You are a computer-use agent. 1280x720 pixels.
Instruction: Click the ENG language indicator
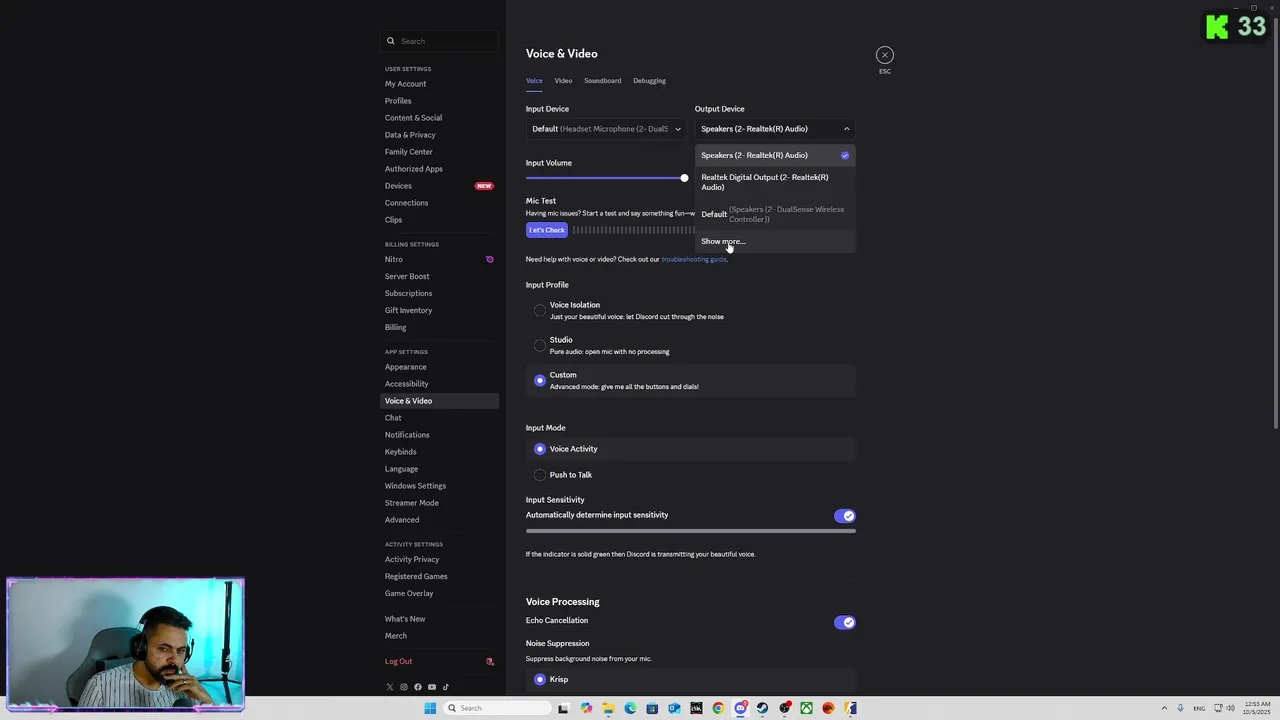click(x=1199, y=708)
